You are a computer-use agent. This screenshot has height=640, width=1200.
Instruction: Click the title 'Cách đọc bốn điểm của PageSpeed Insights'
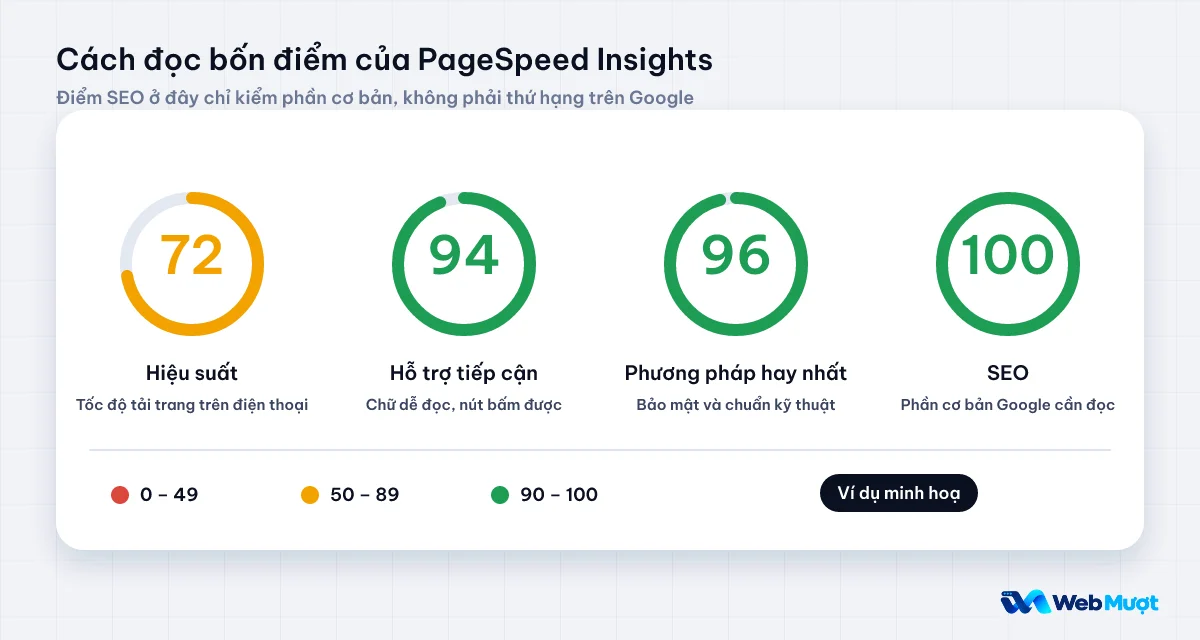click(x=385, y=60)
